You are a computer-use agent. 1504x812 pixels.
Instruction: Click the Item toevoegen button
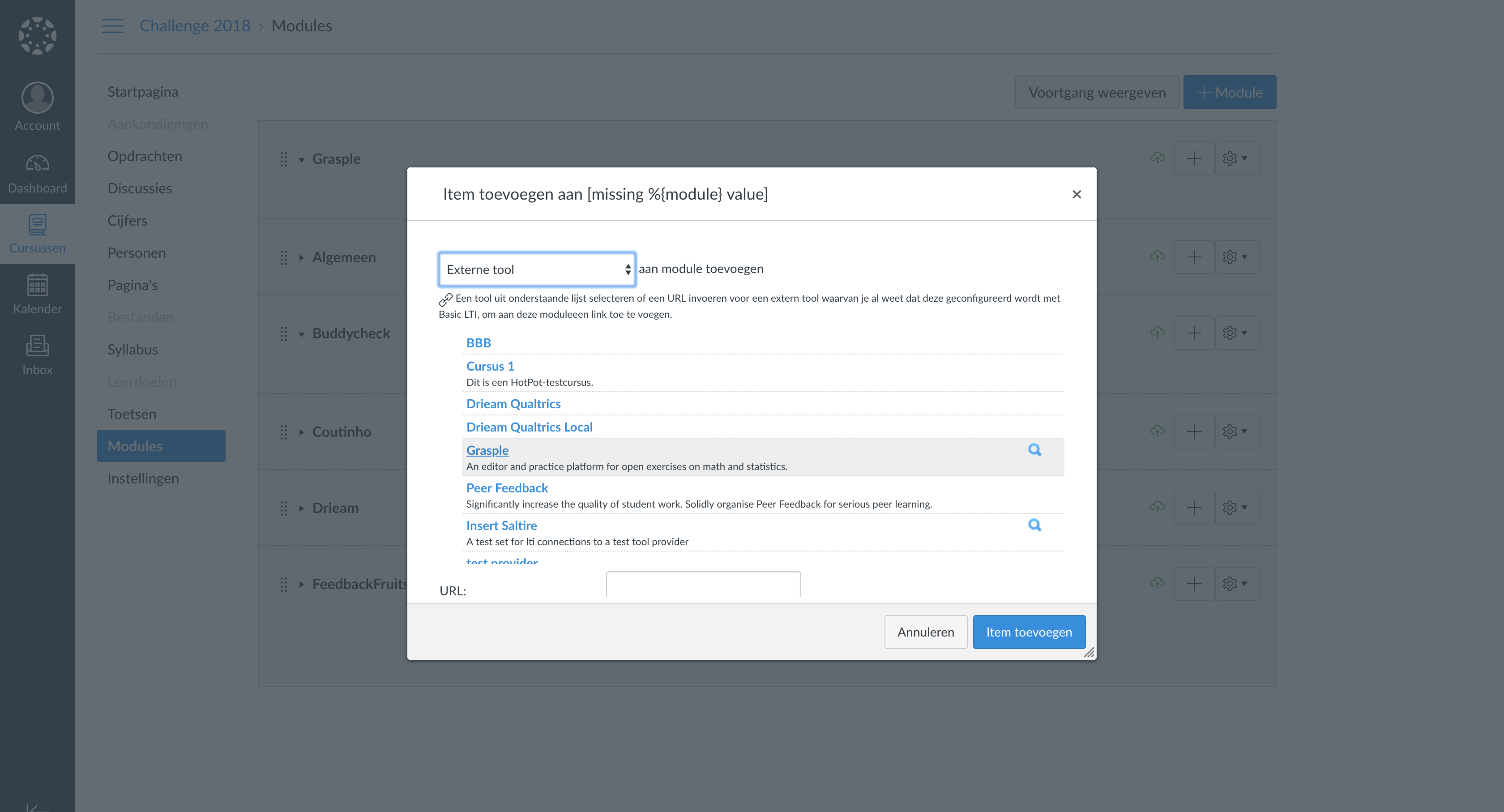pos(1029,632)
